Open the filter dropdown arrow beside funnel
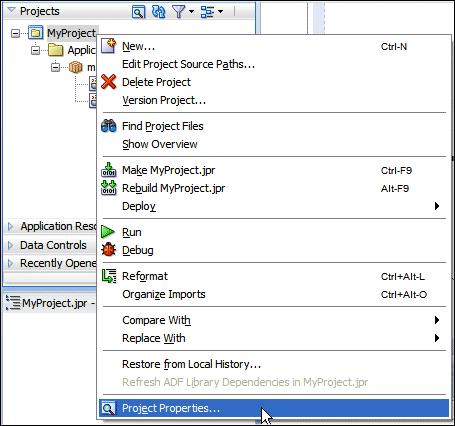 191,12
